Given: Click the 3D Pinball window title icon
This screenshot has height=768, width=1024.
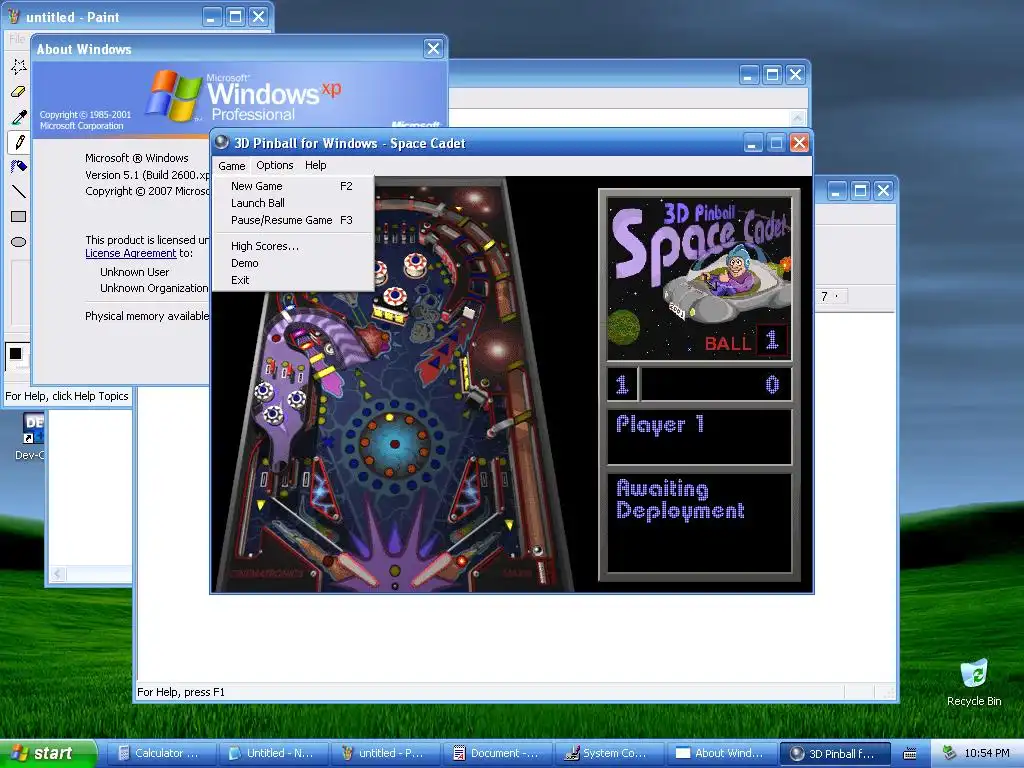Looking at the screenshot, I should point(222,142).
